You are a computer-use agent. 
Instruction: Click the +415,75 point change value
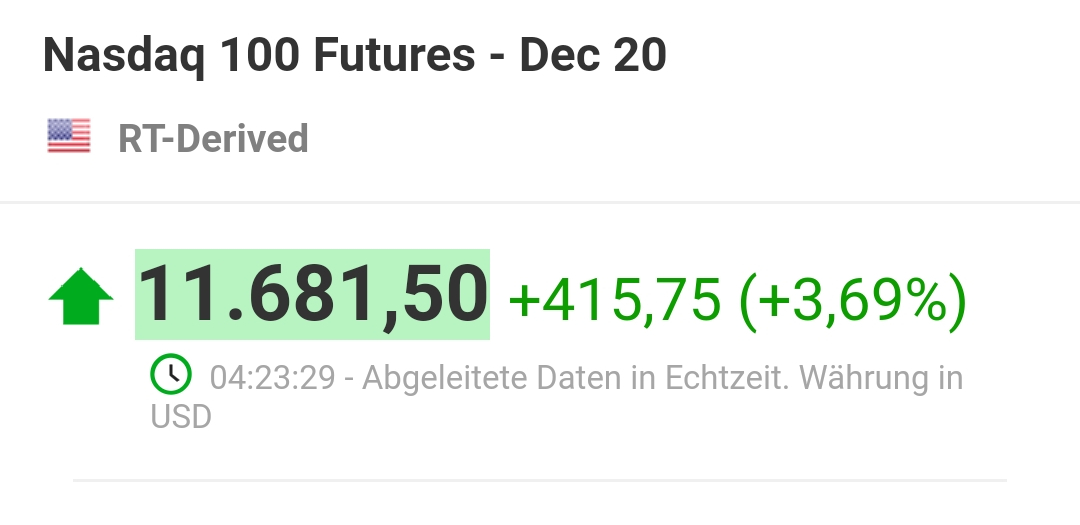tap(615, 298)
